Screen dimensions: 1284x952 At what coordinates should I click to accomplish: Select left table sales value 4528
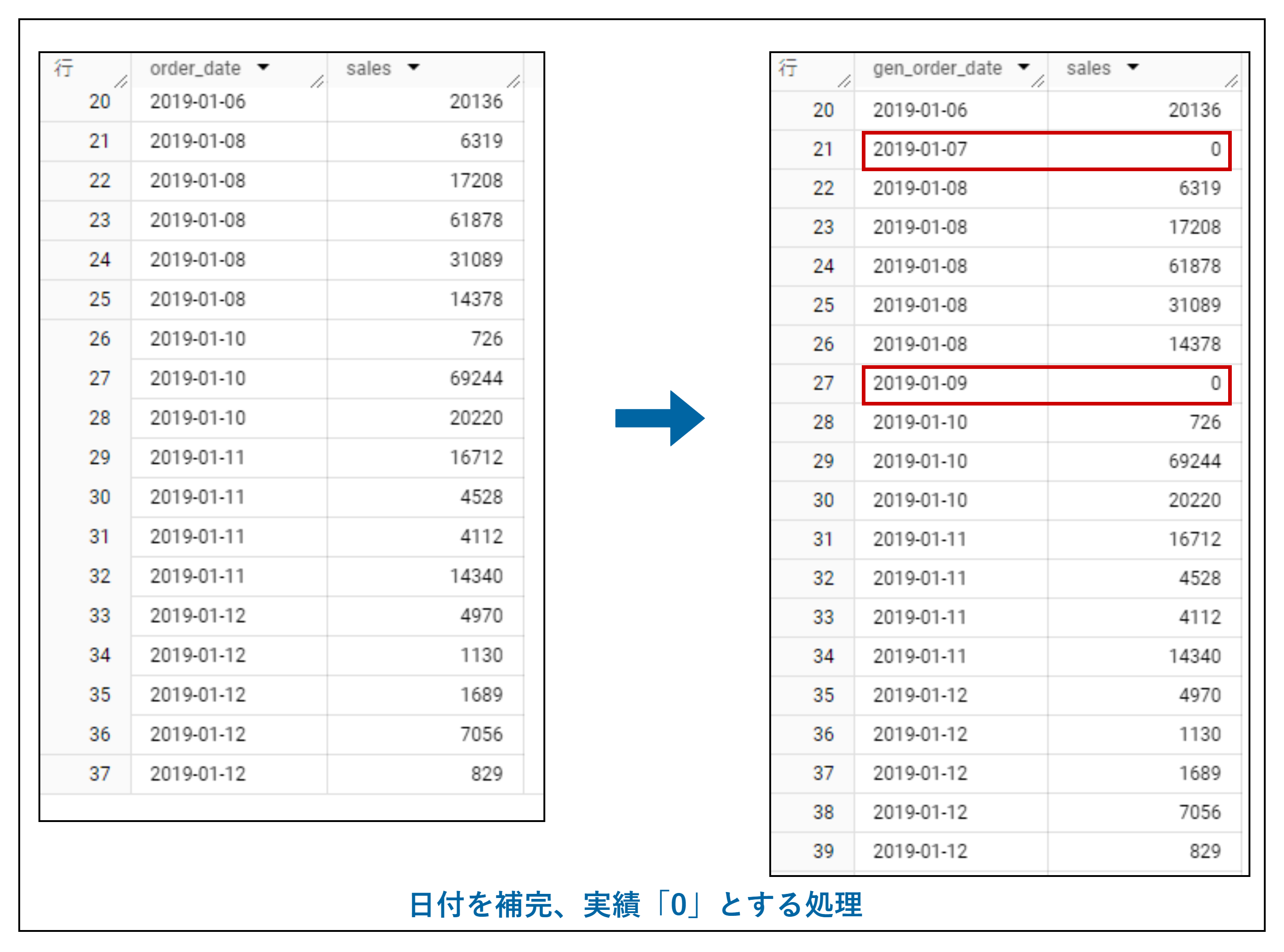[x=481, y=498]
